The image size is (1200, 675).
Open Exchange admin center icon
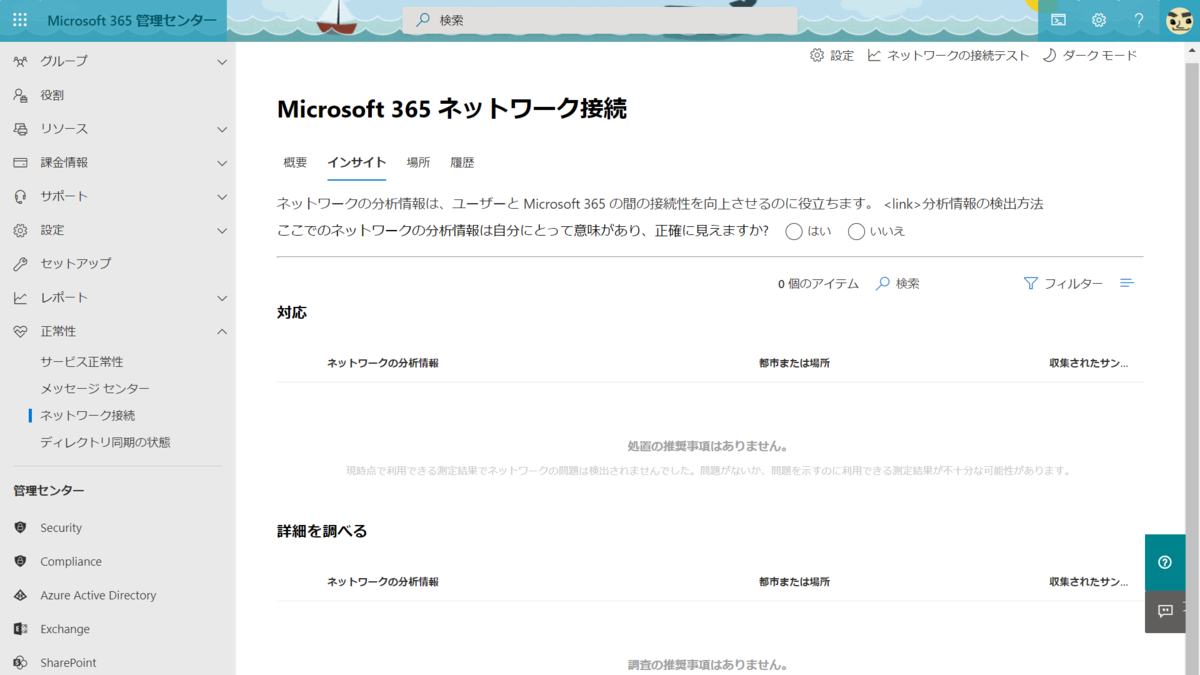click(x=20, y=629)
